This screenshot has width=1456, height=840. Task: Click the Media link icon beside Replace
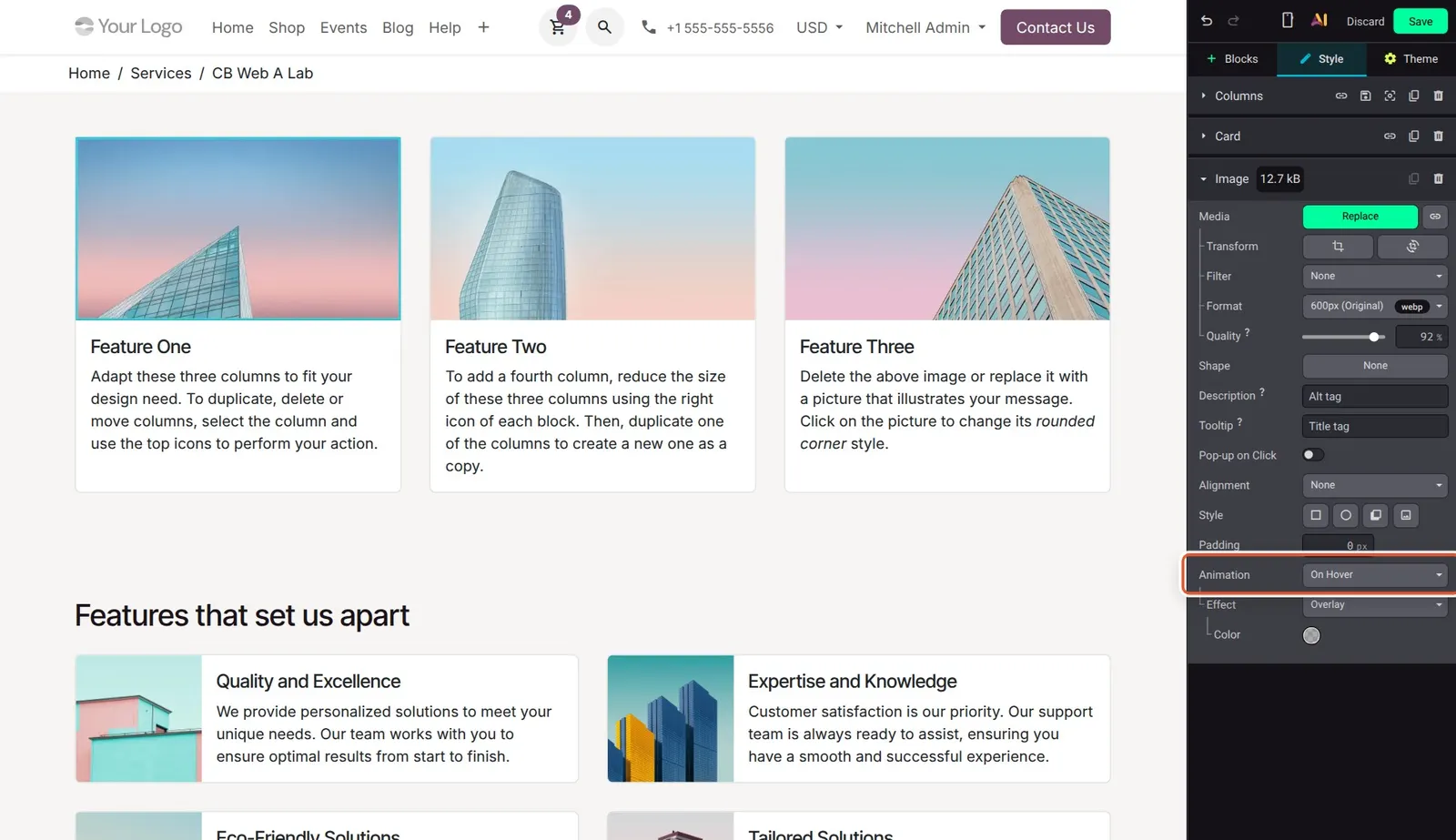[x=1435, y=217]
